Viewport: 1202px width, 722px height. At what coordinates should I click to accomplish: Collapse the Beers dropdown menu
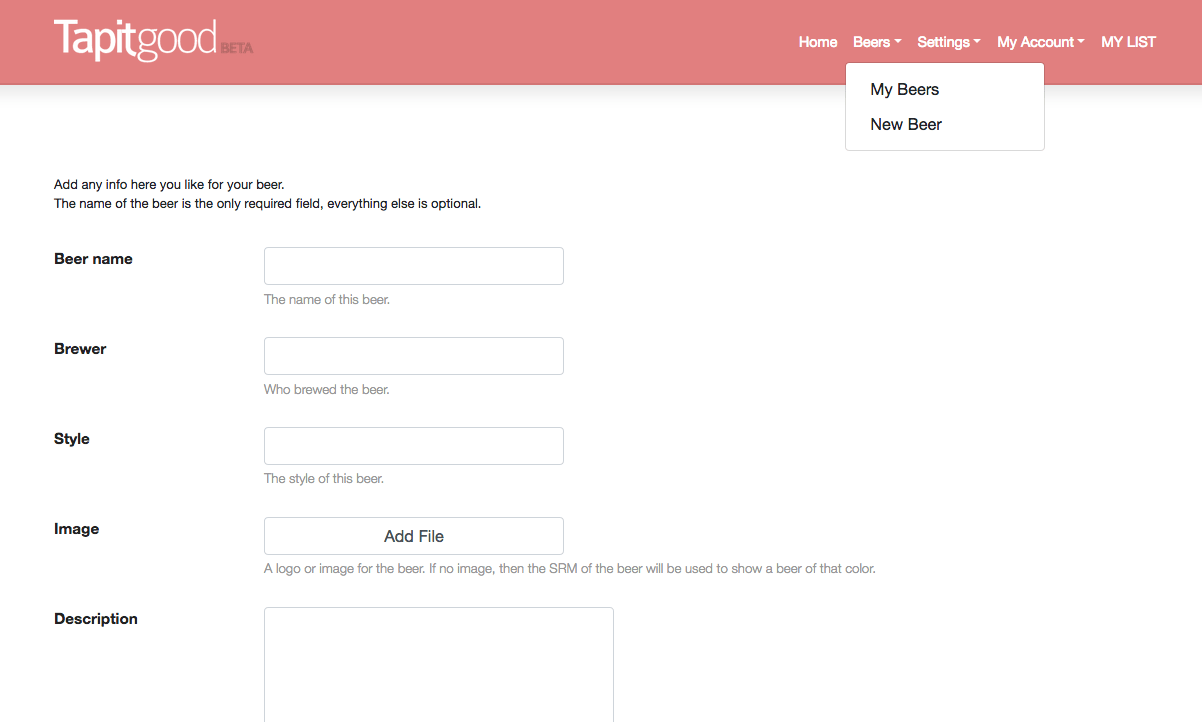point(876,42)
